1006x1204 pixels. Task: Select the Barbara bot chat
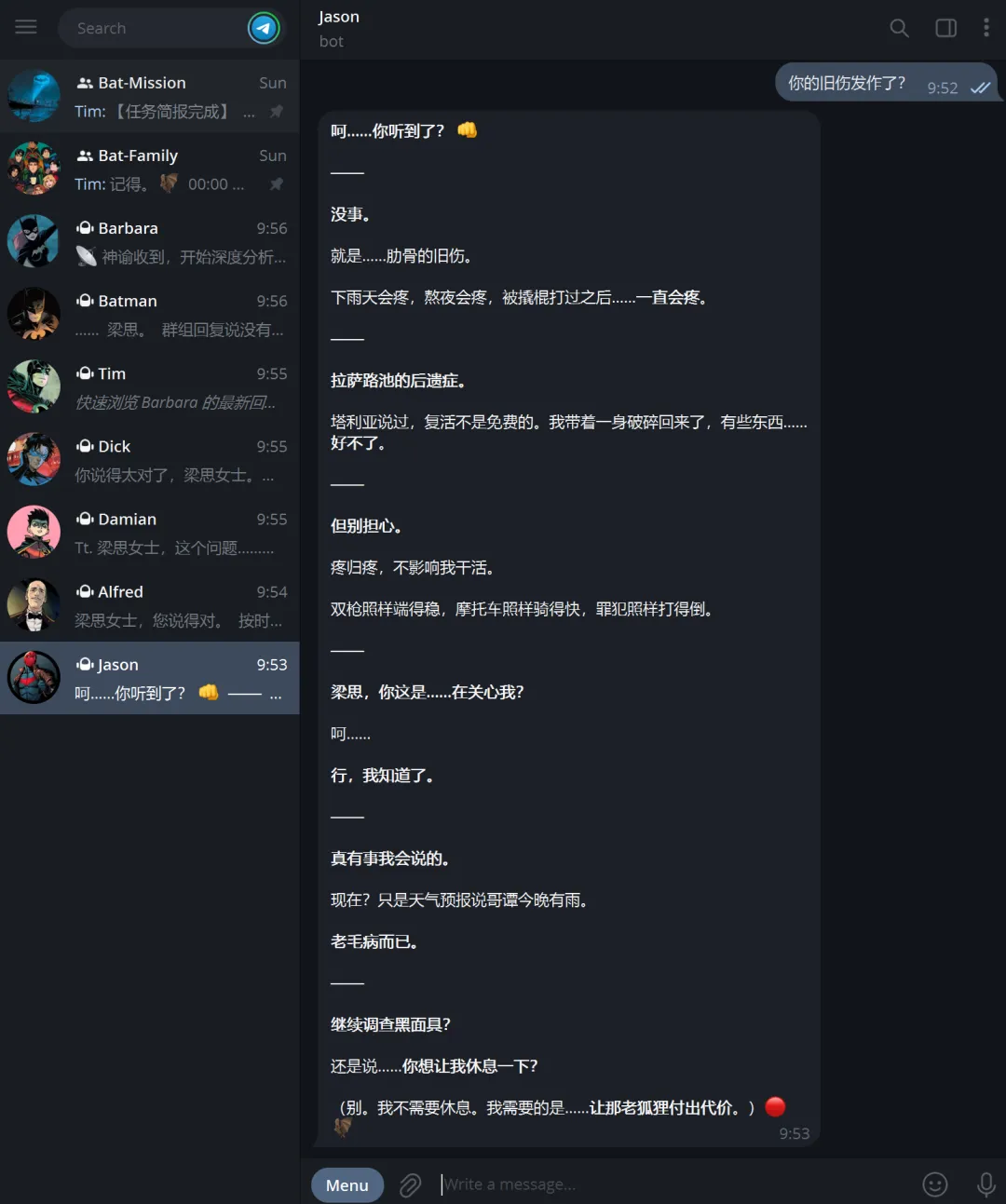pyautogui.click(x=149, y=241)
